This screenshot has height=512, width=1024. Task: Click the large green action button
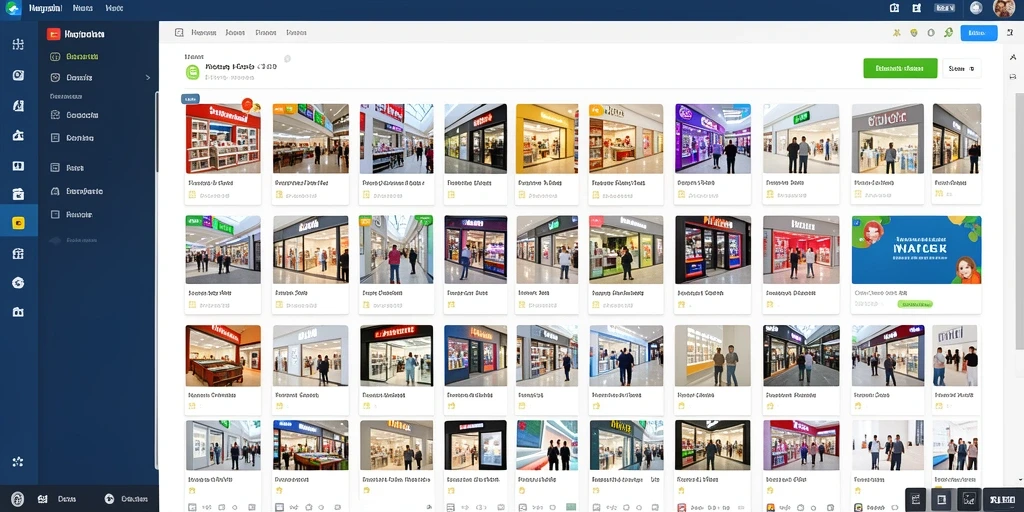coord(900,68)
